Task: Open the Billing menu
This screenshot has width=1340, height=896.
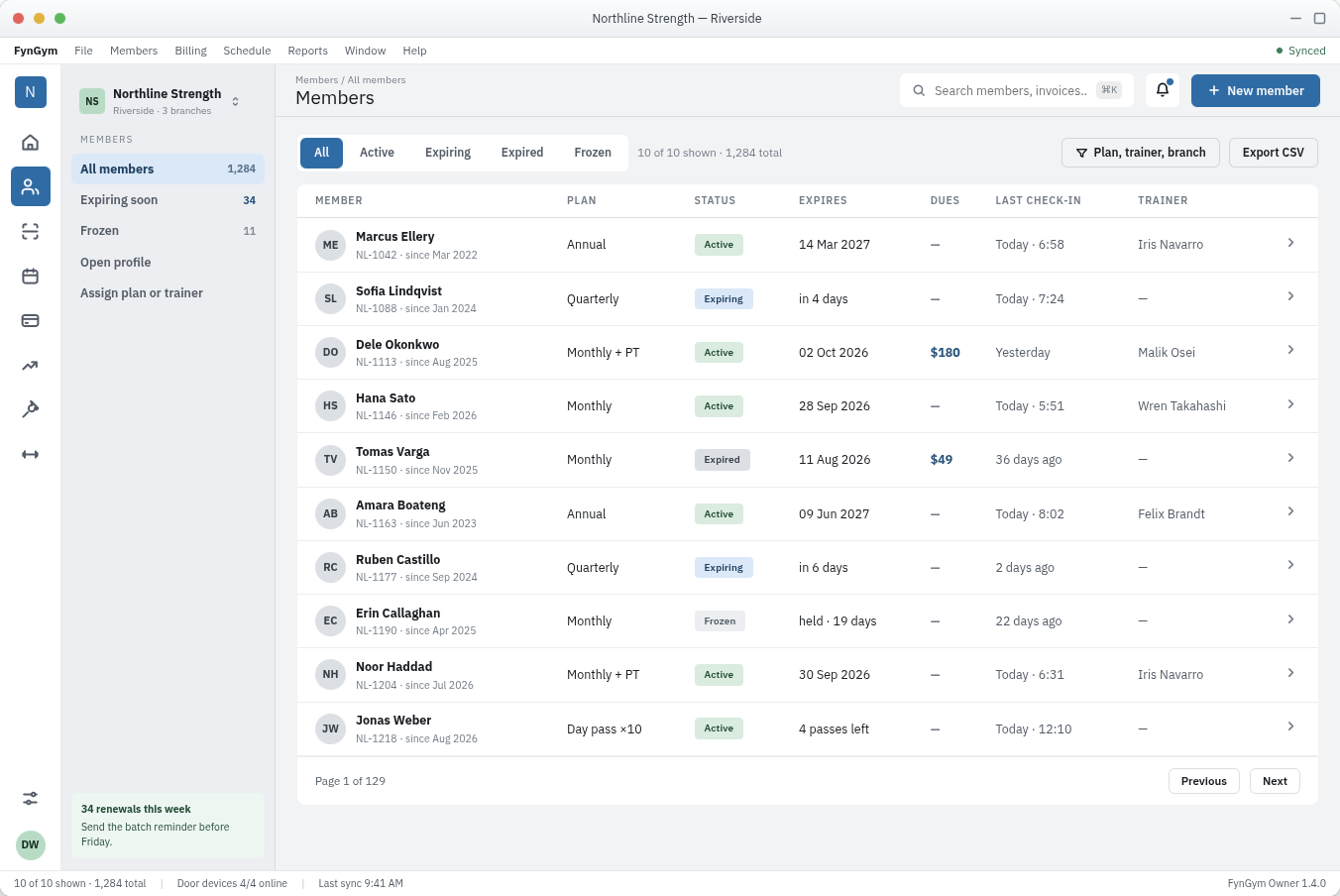Action: 190,51
